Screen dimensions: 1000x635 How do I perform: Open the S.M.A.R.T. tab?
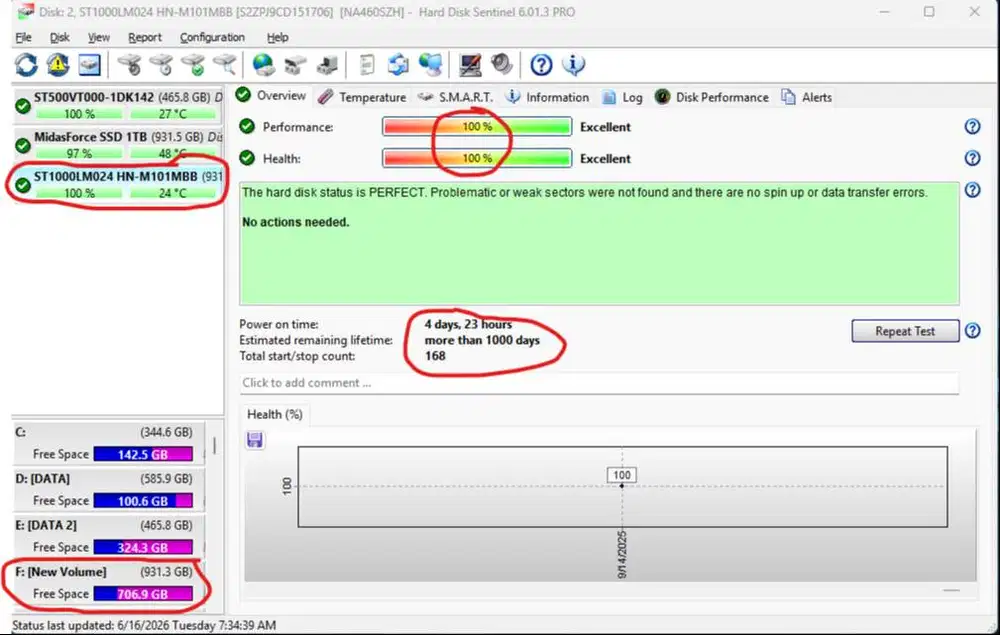click(x=455, y=98)
